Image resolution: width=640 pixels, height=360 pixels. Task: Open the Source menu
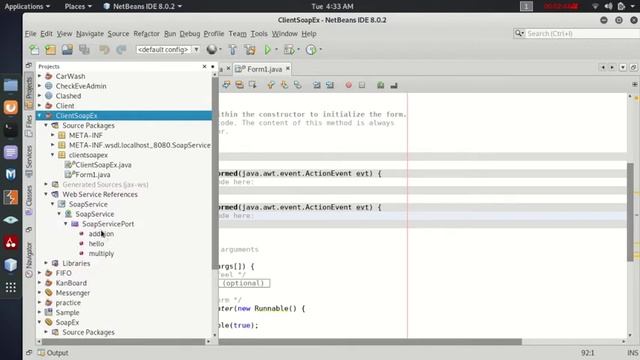[x=118, y=34]
